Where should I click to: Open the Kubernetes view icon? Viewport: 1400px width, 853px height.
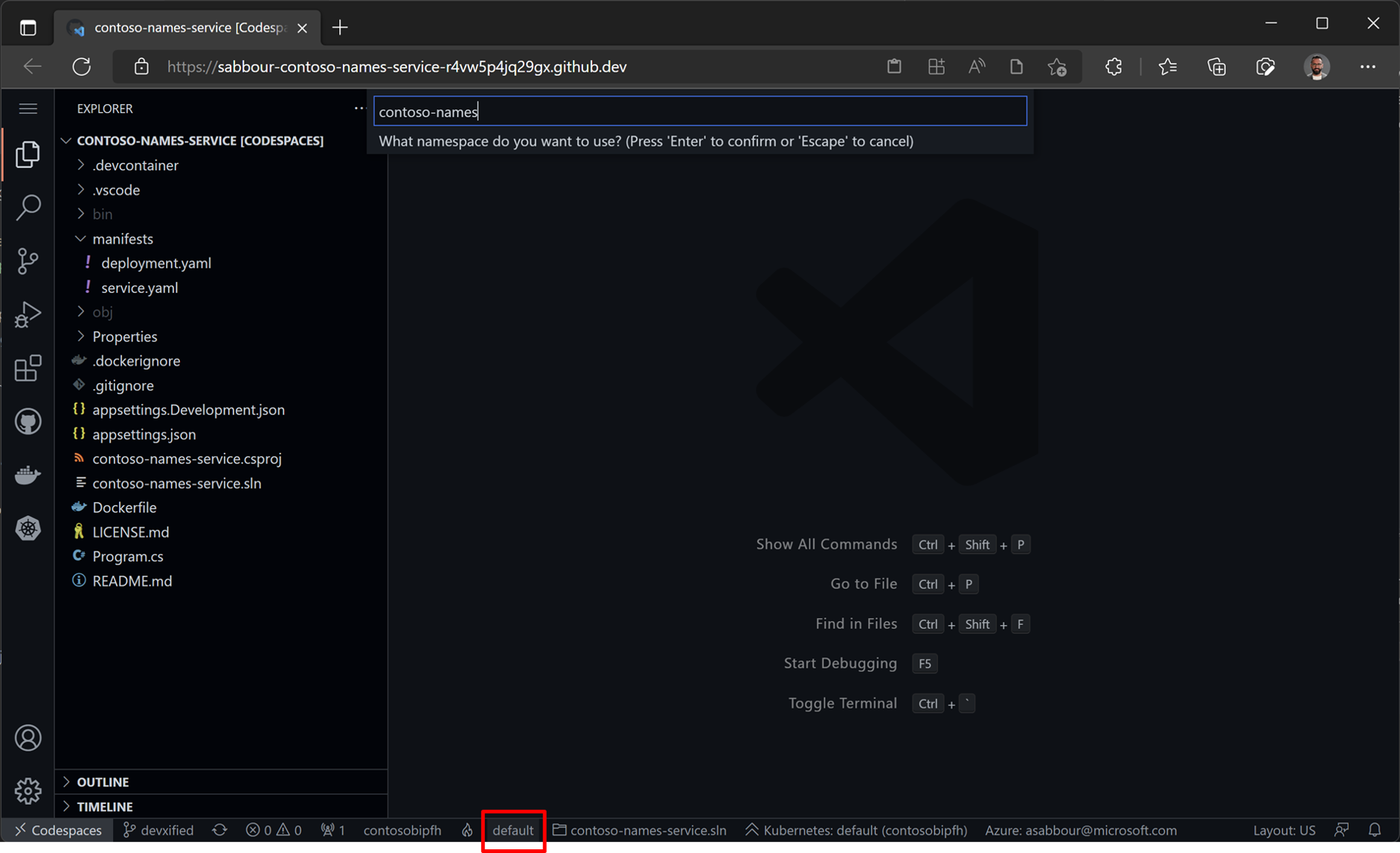tap(28, 529)
